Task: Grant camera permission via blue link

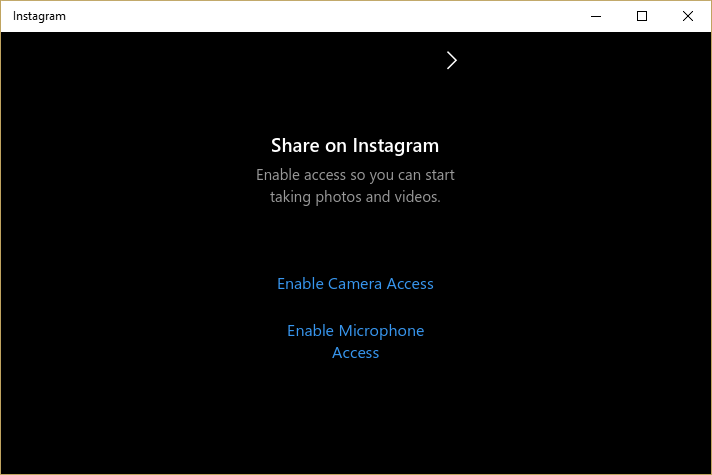Action: click(x=355, y=284)
